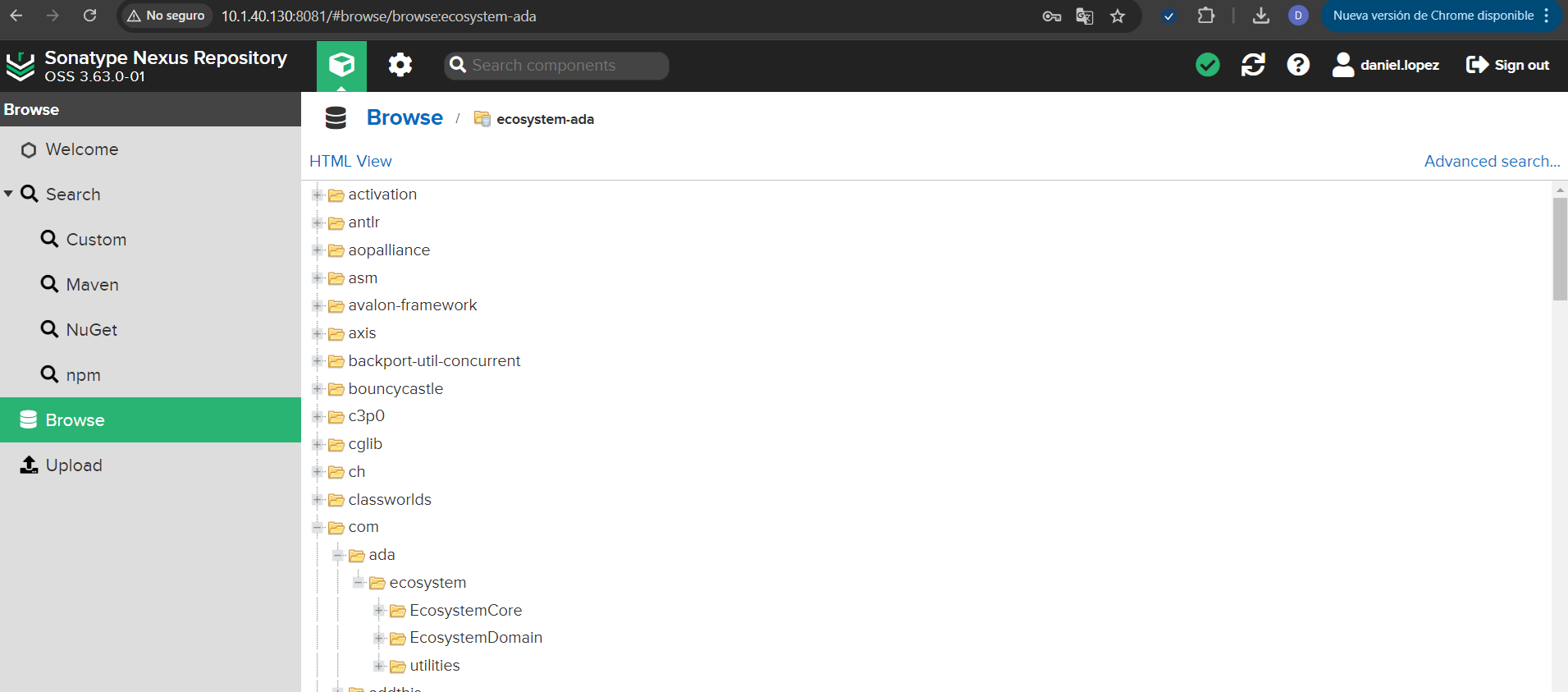Open the Welcome page from sidebar

pyautogui.click(x=81, y=149)
